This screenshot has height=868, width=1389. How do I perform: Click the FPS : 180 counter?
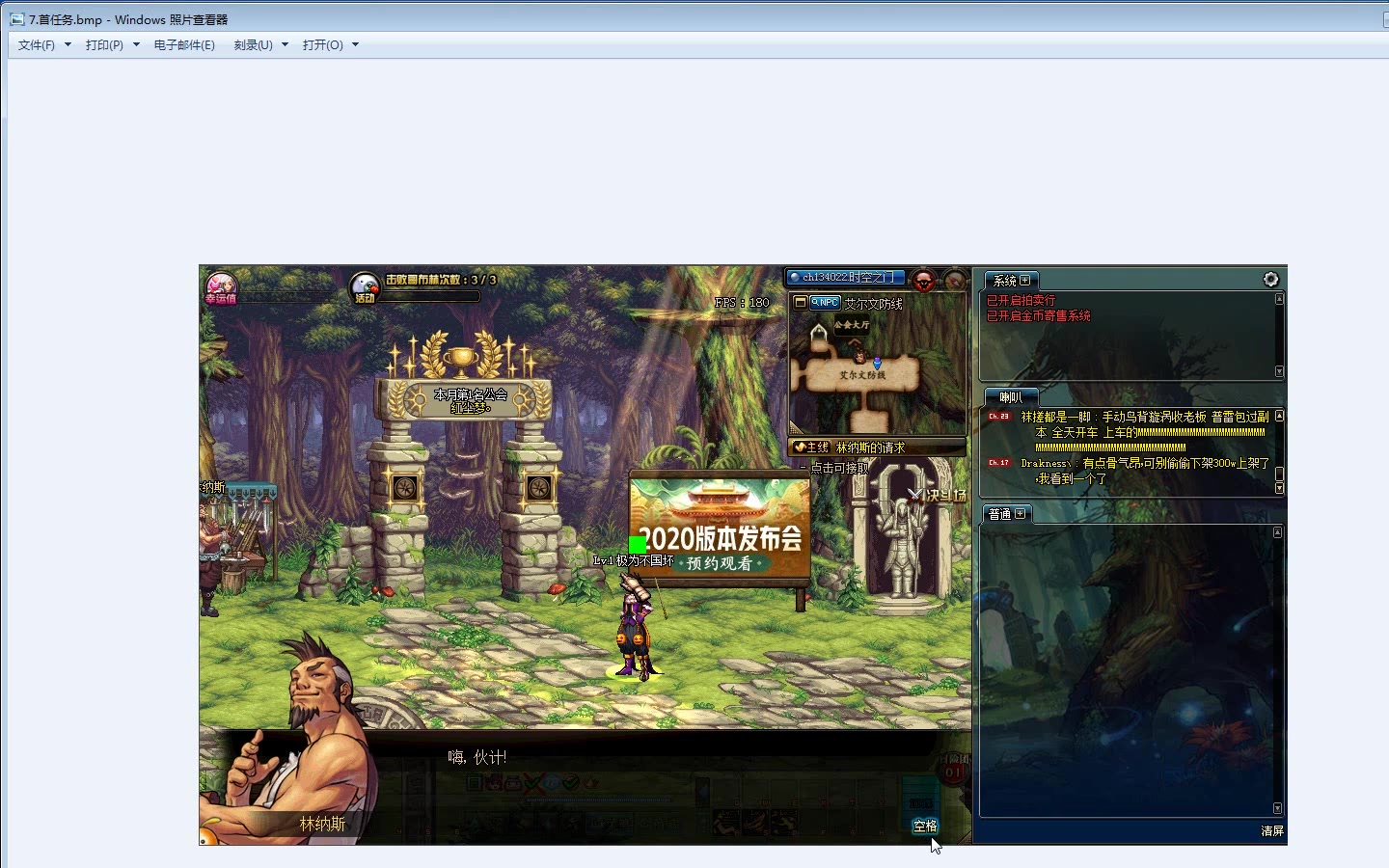click(742, 303)
